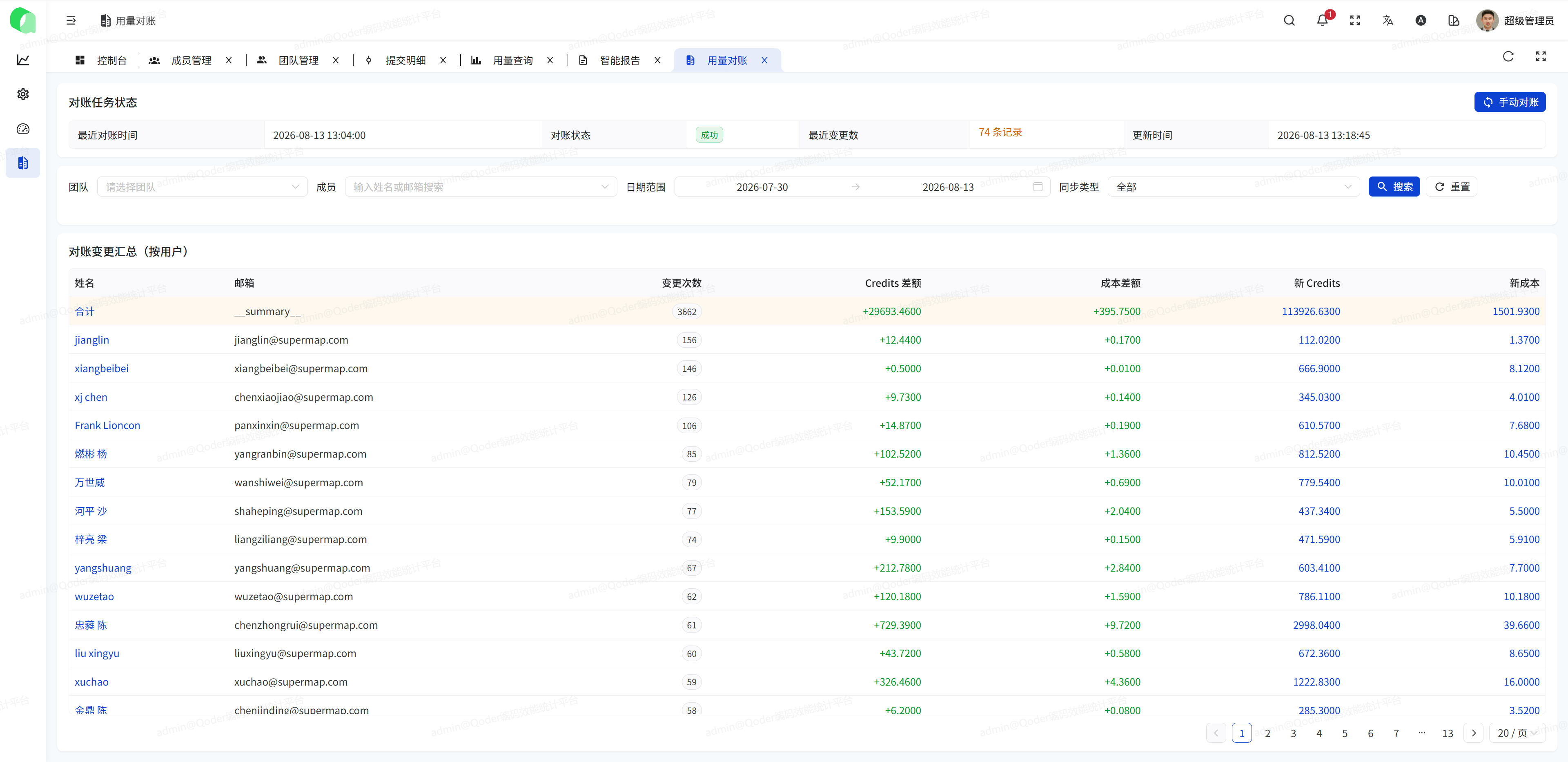Viewport: 1568px width, 762px height.
Task: Open the 20 / 页 page size dropdown
Action: 1517,733
